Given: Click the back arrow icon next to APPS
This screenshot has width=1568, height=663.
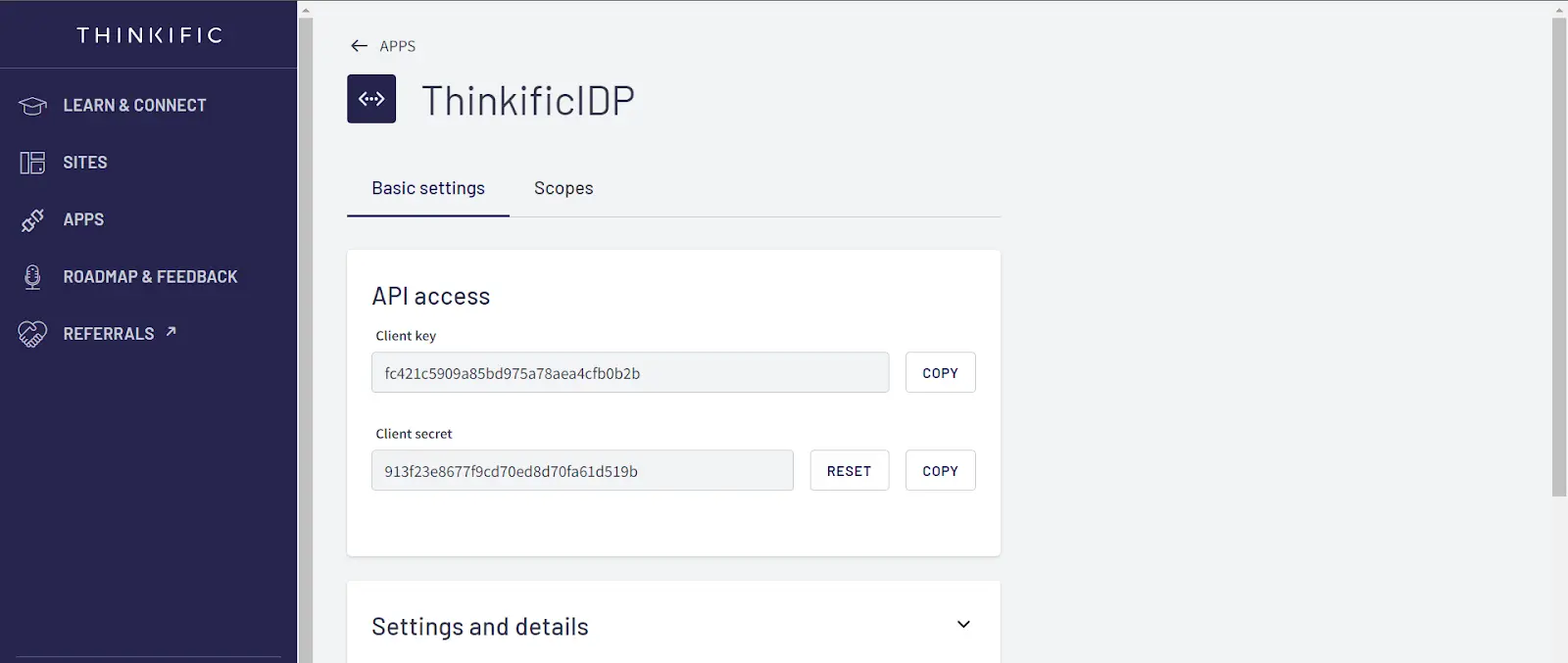Looking at the screenshot, I should [359, 46].
